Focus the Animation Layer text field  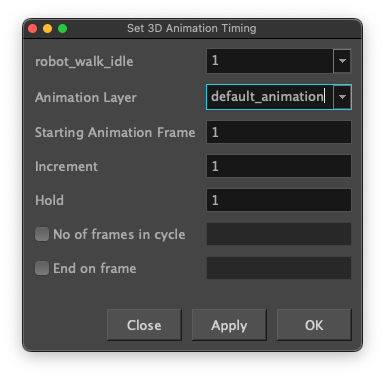270,97
